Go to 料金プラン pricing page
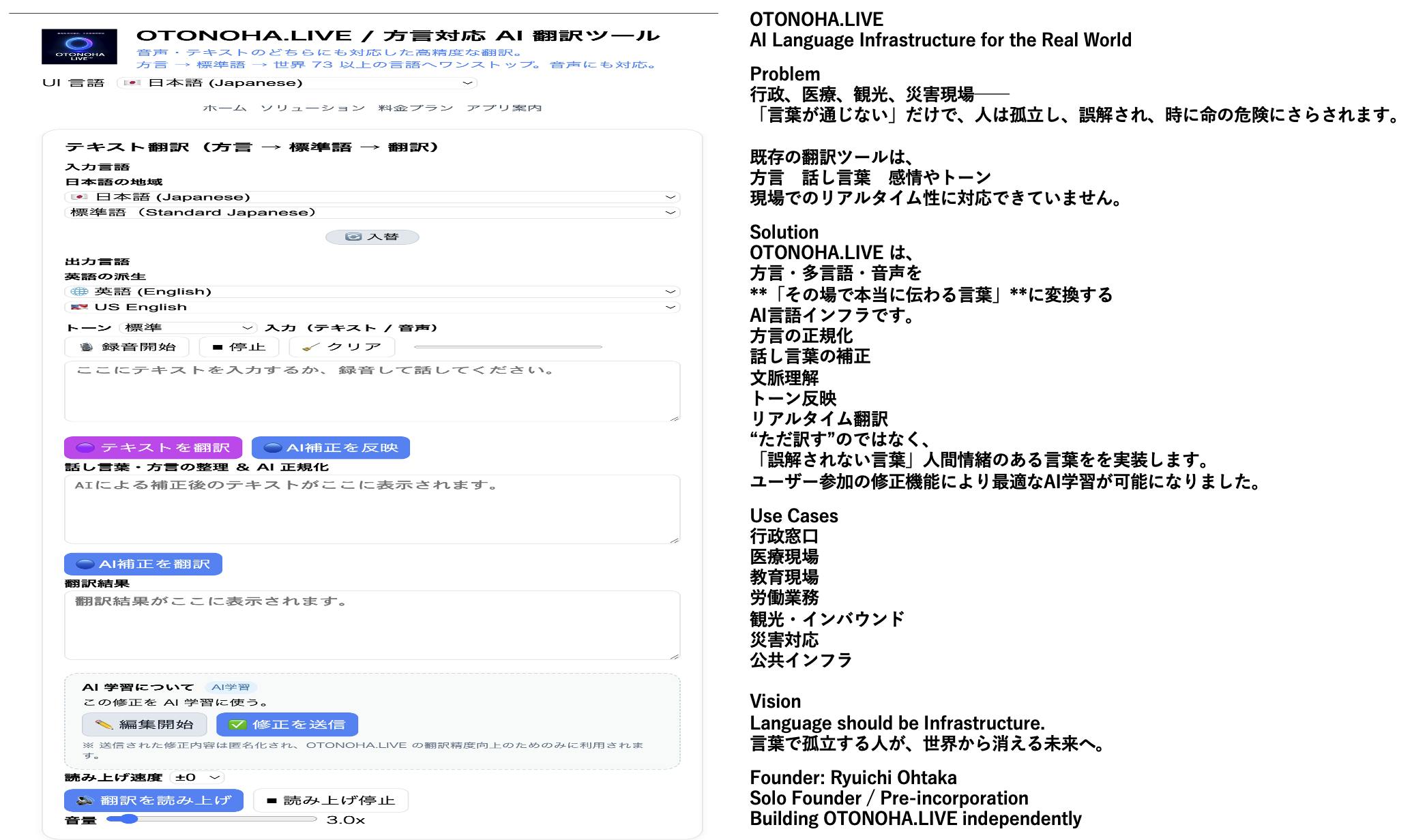Viewport: 1412px width, 840px height. point(415,108)
